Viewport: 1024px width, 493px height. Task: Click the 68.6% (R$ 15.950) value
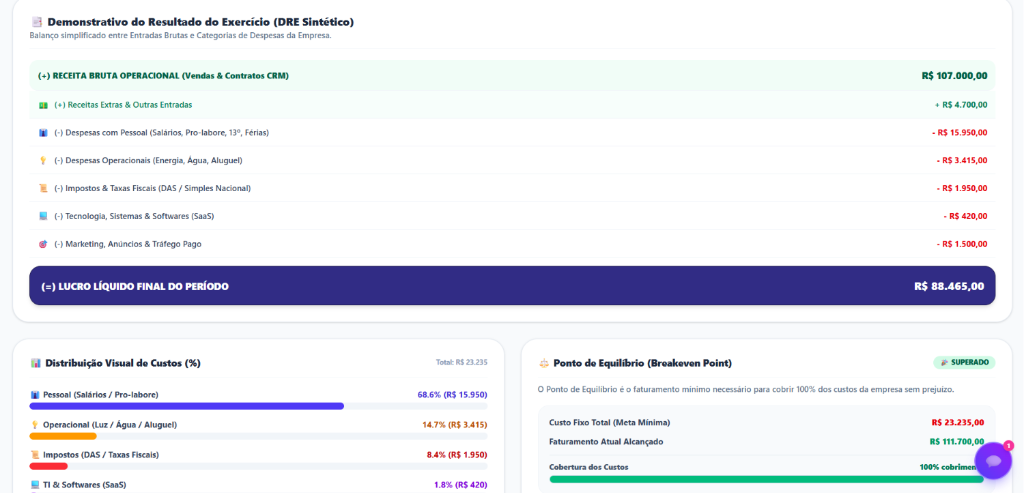[x=453, y=395]
